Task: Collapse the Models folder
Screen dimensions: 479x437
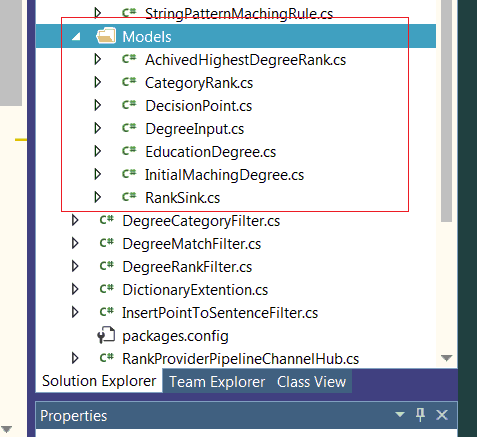Action: point(76,36)
